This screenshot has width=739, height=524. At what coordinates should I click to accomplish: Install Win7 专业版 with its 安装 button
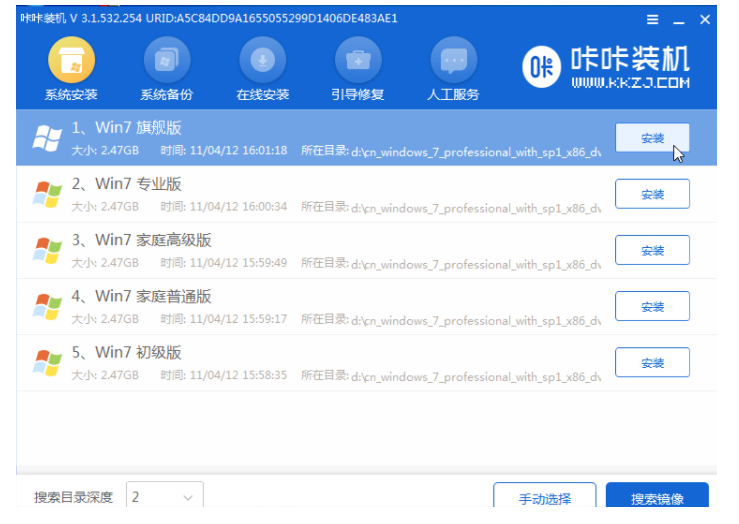[x=652, y=194]
